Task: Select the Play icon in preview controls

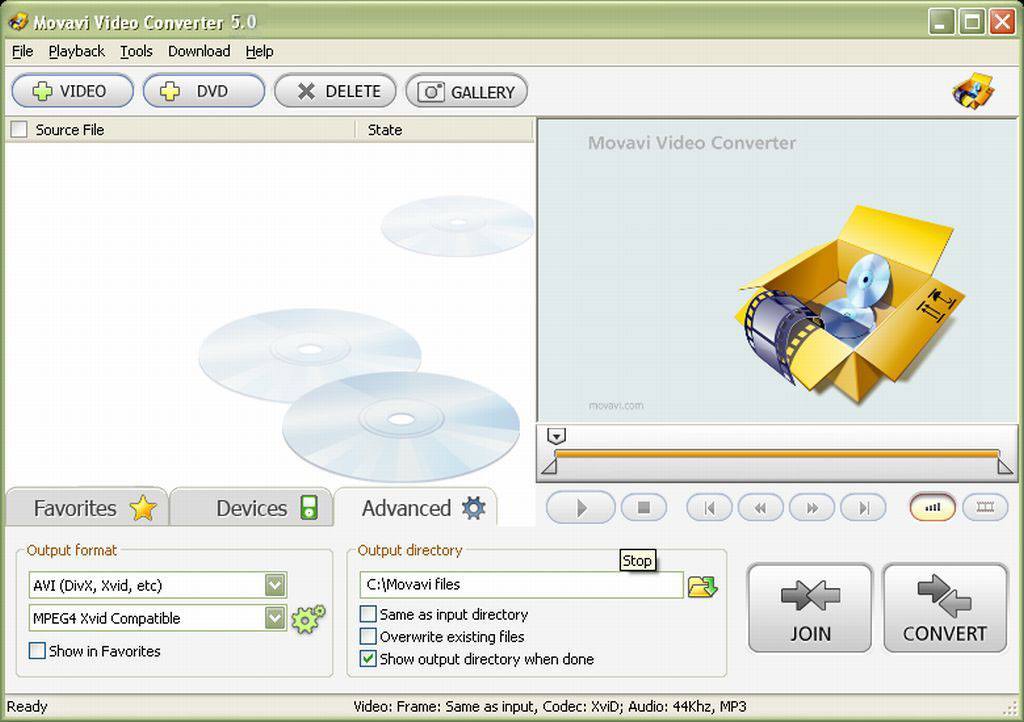Action: [580, 507]
